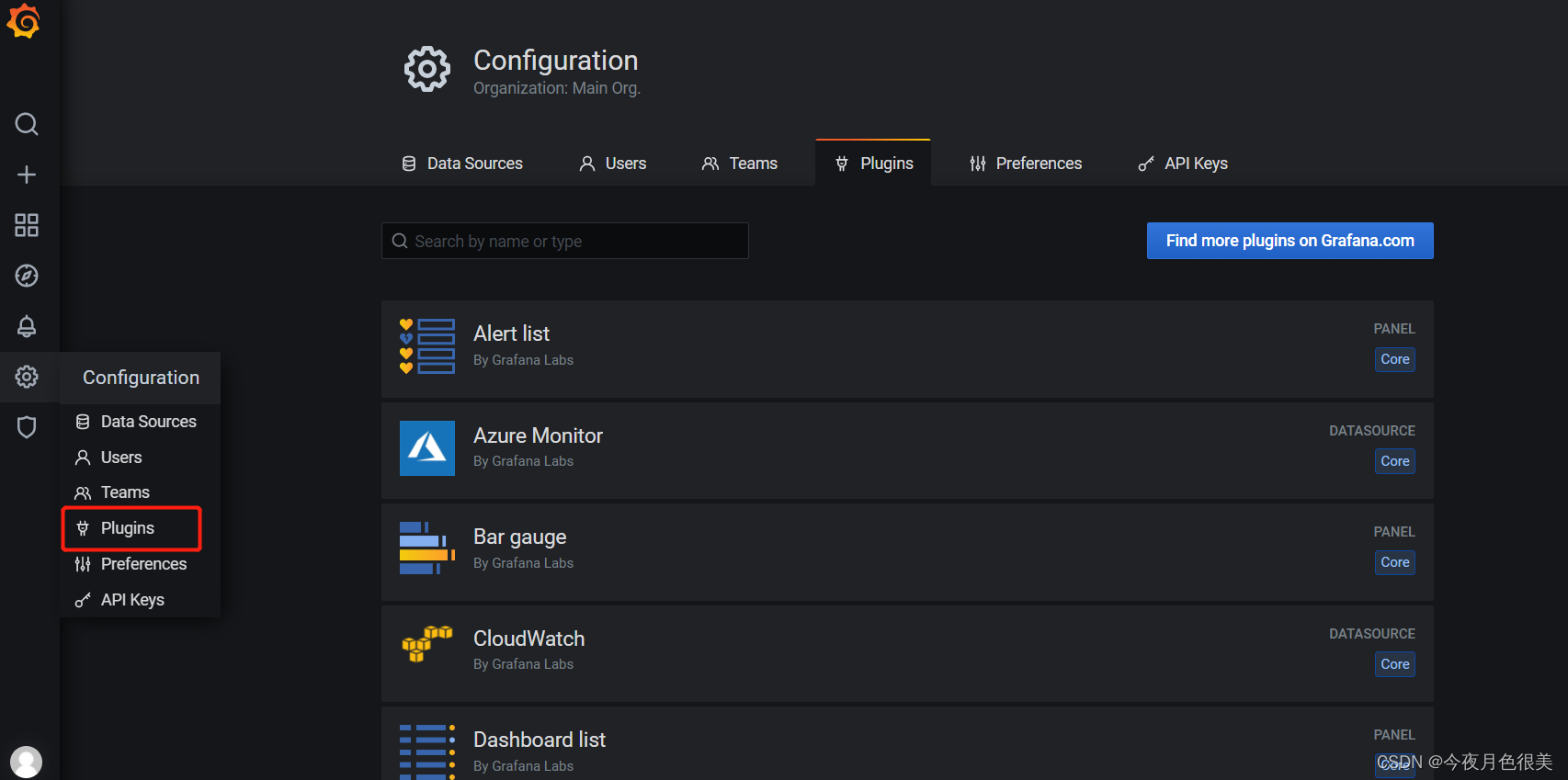Click 'By Grafana Labs' under Alert list

point(523,360)
